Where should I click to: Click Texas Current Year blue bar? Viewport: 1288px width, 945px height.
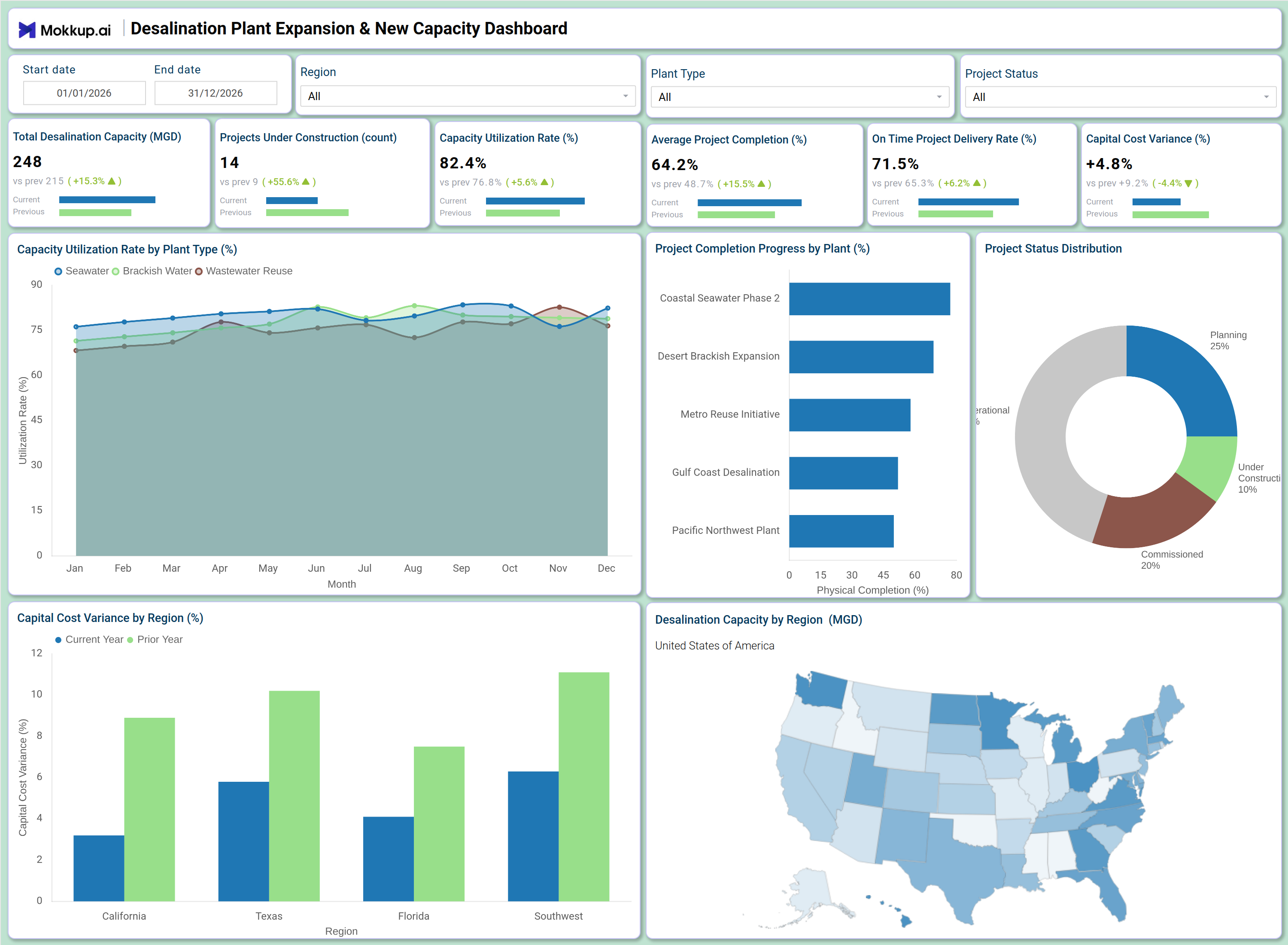click(243, 841)
